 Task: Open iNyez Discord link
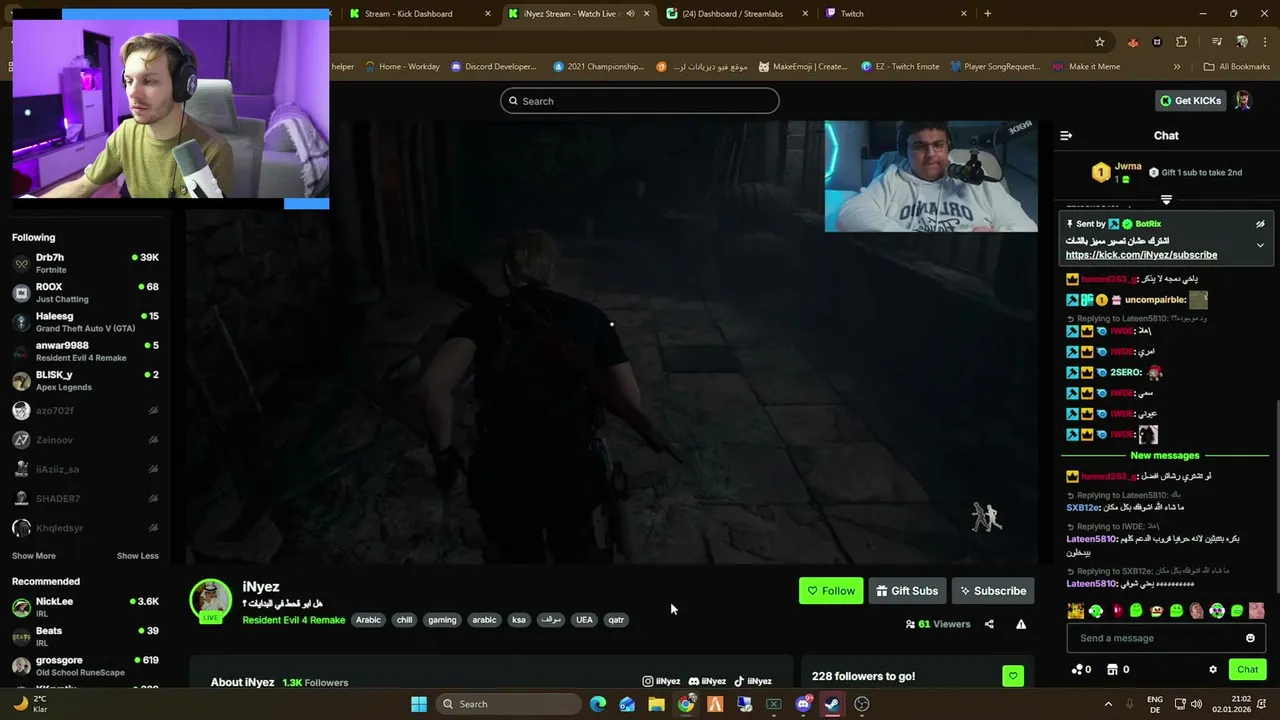[x=707, y=681]
